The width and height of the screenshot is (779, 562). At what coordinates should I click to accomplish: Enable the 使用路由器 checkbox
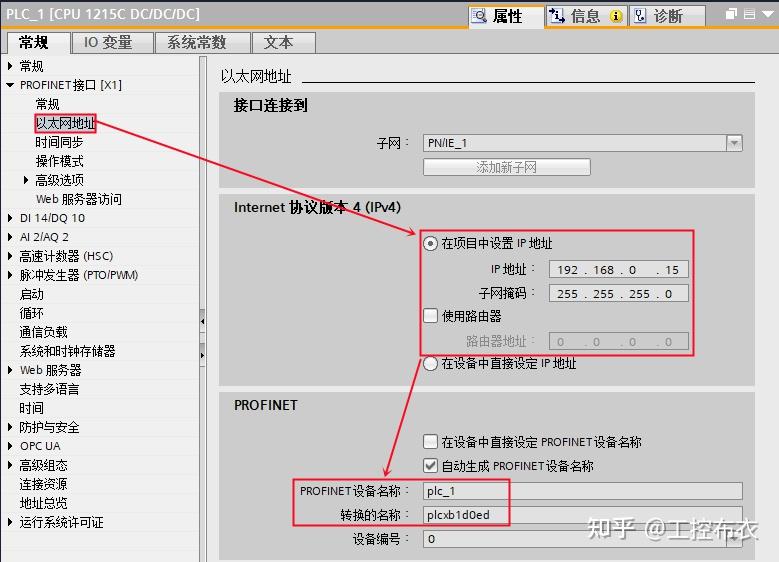430,316
